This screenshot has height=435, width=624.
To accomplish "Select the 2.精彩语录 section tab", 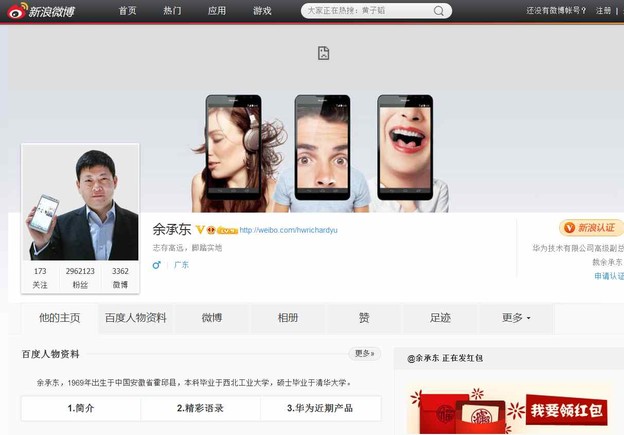I will pos(200,408).
